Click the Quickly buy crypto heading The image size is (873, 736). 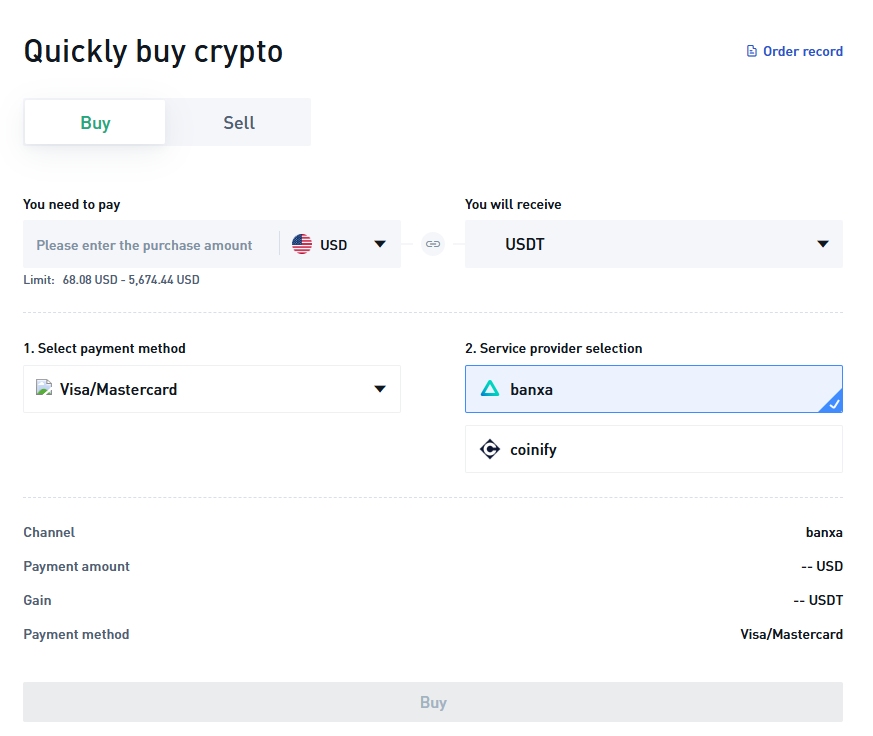pos(153,51)
